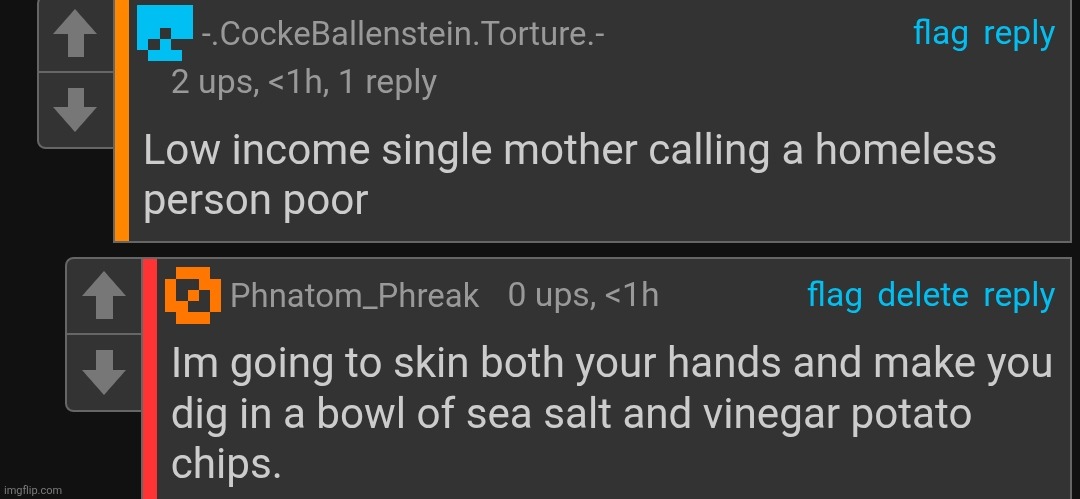Upvote Phnatom_Phreak's reply comment
Image resolution: width=1080 pixels, height=499 pixels.
[102, 298]
